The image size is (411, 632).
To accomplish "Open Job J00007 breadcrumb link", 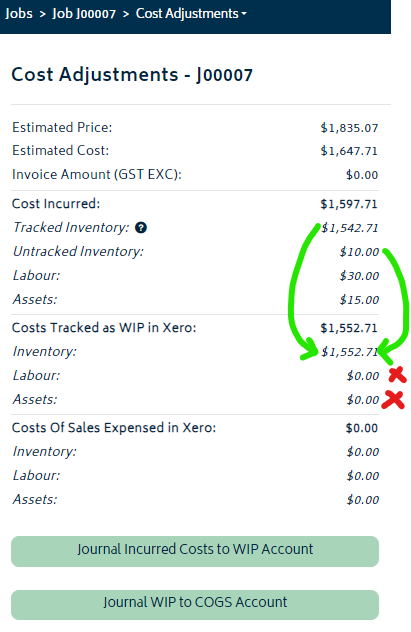I will tap(84, 14).
